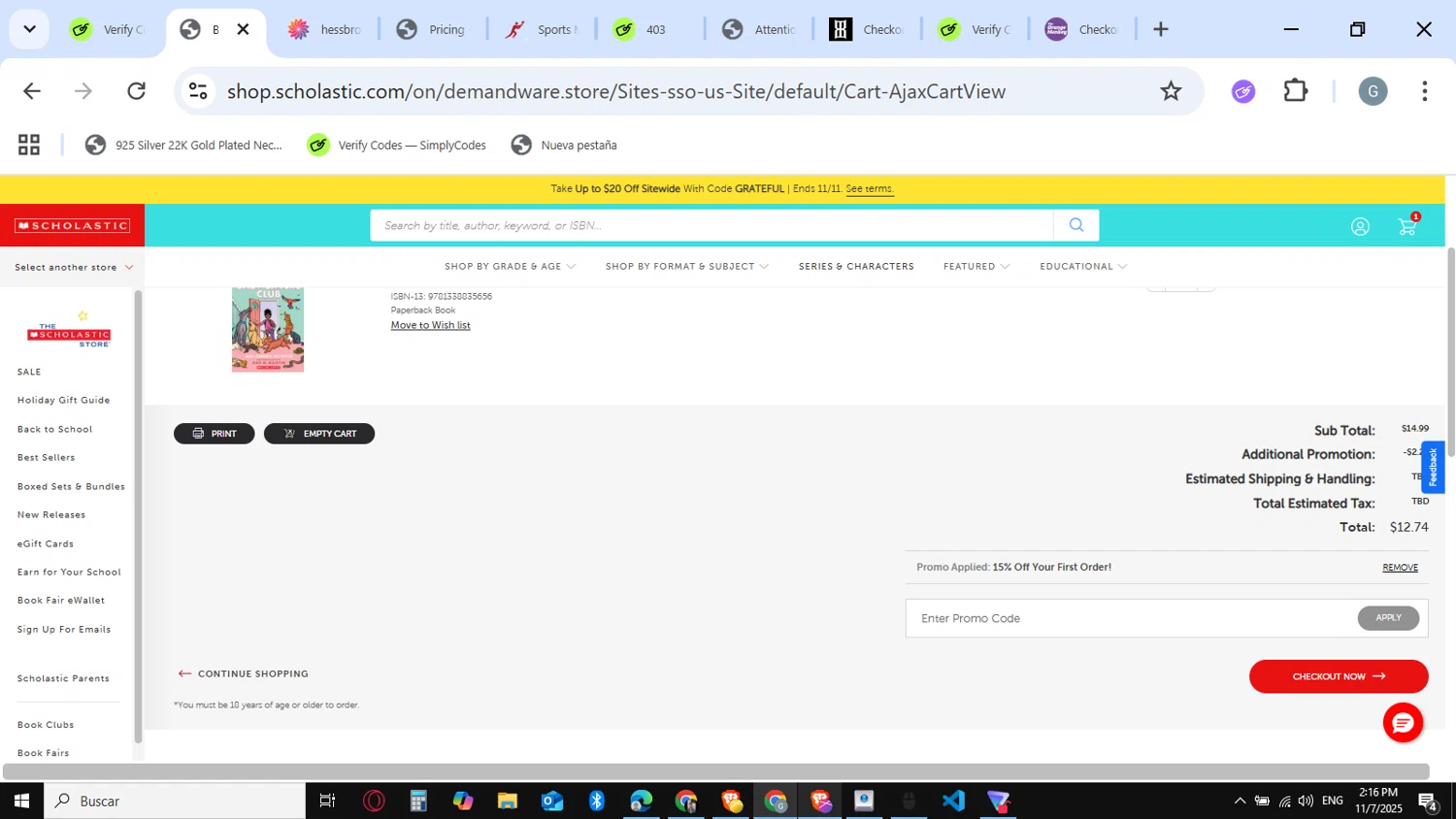
Task: Open Windows Start menu
Action: point(21,801)
